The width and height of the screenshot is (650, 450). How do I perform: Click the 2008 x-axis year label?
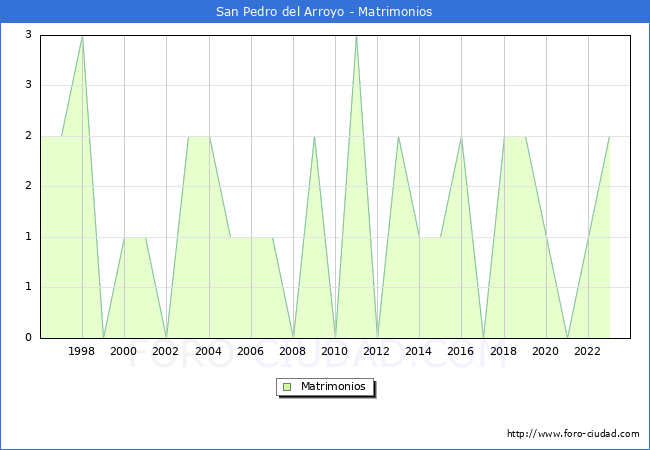coord(293,351)
